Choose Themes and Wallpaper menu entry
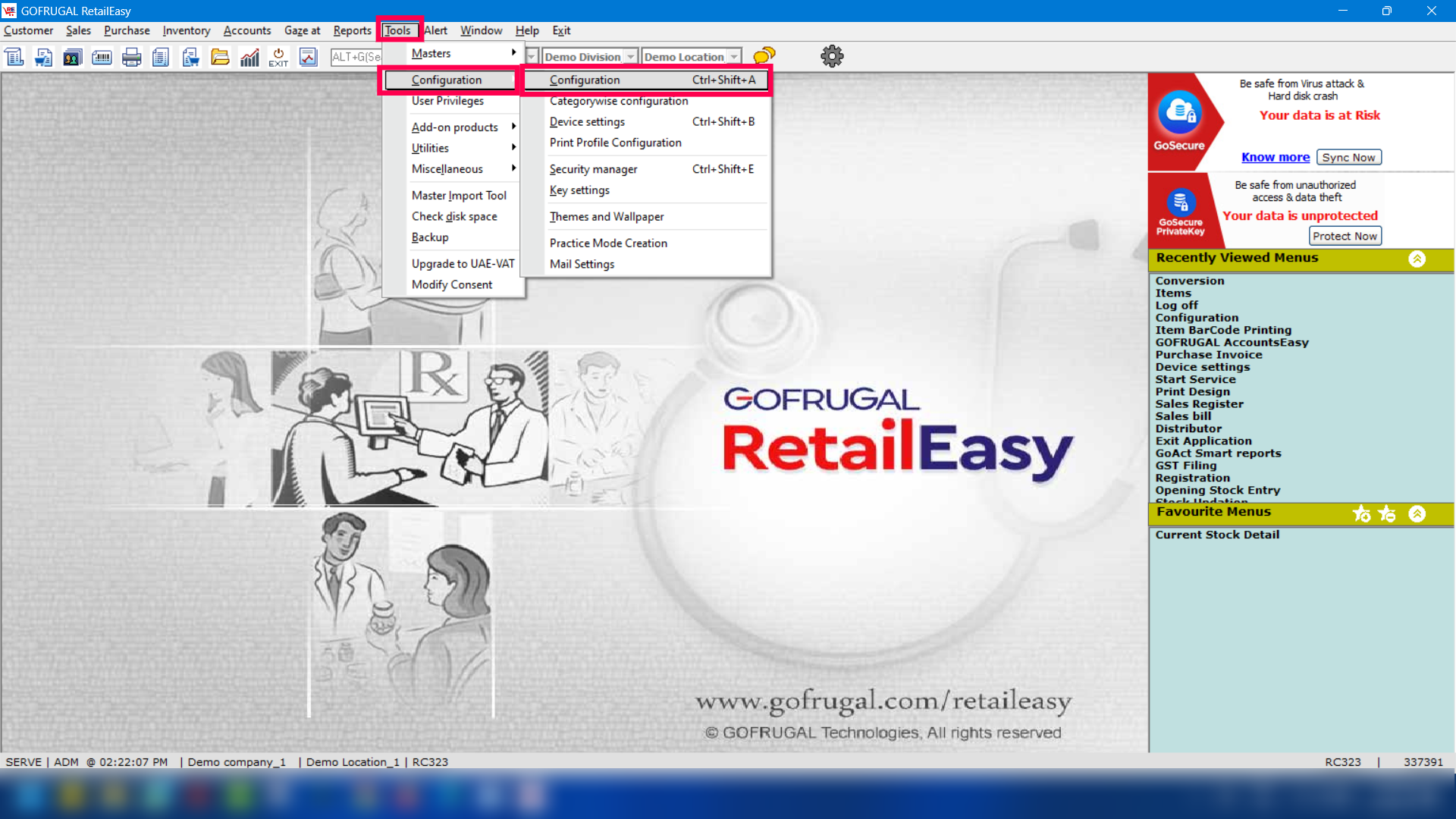 606,216
